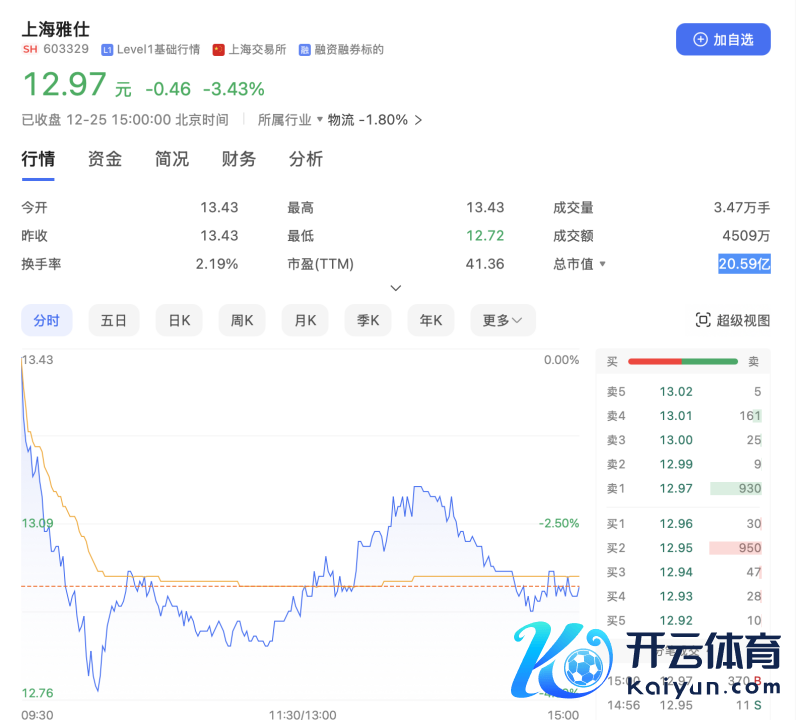The height and width of the screenshot is (720, 796).
Task: Switch to the 资金 tab
Action: (x=105, y=159)
